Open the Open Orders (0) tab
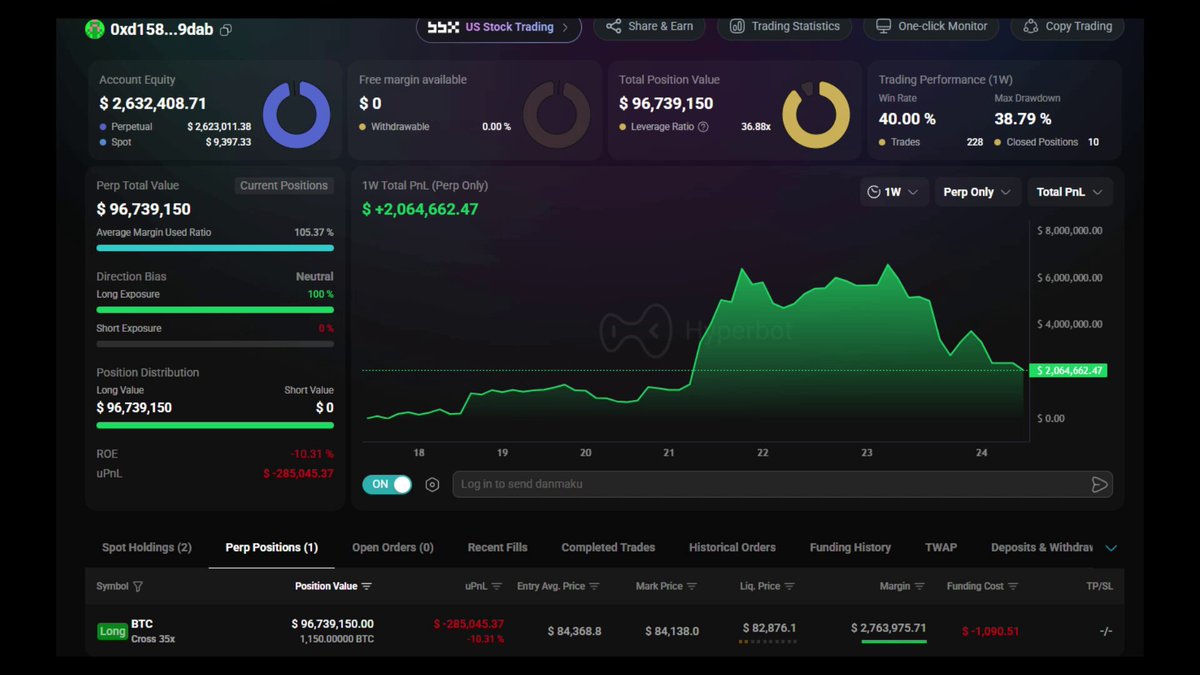 tap(393, 548)
